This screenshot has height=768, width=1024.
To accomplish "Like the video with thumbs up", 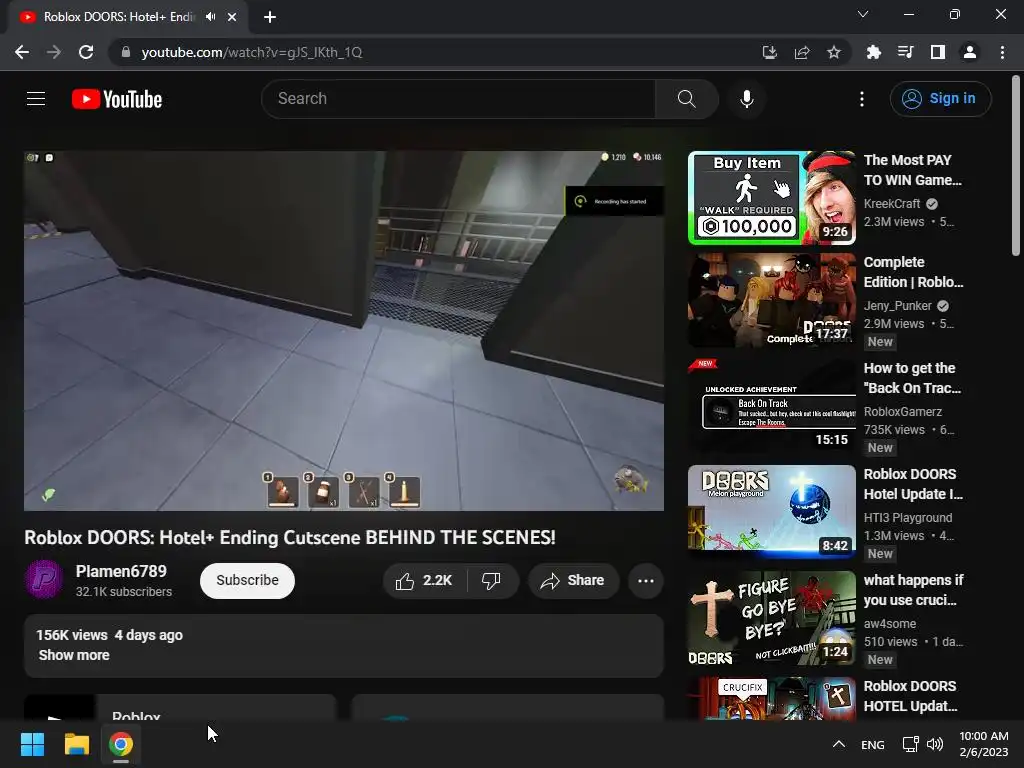I will [424, 581].
